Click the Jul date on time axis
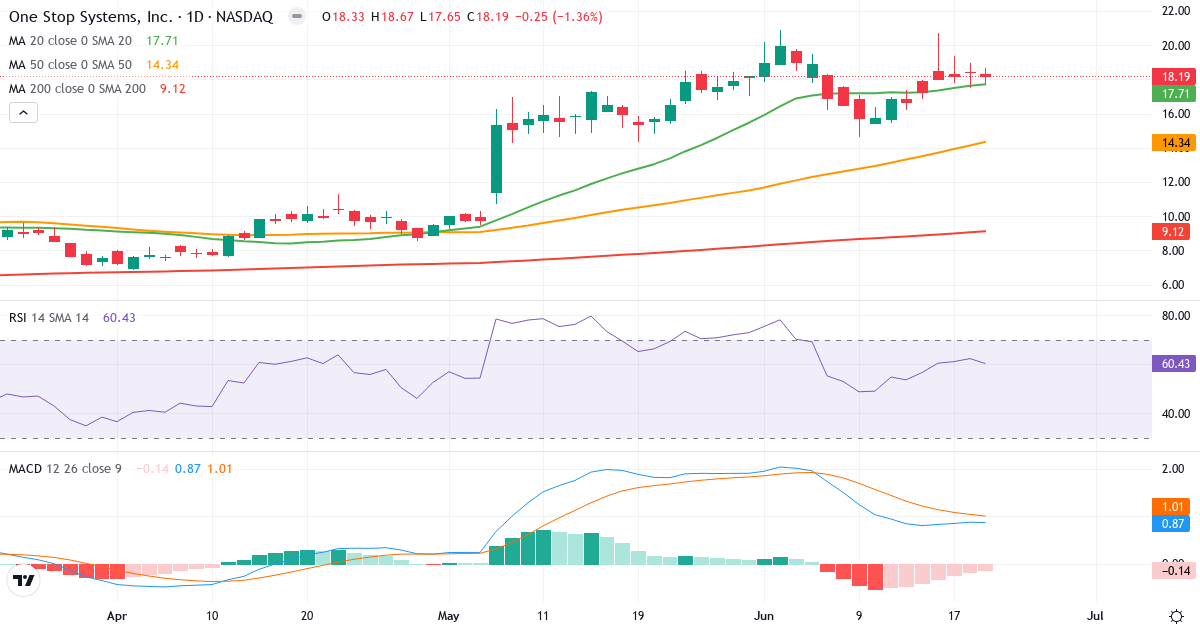1200x630 pixels. [1095, 615]
